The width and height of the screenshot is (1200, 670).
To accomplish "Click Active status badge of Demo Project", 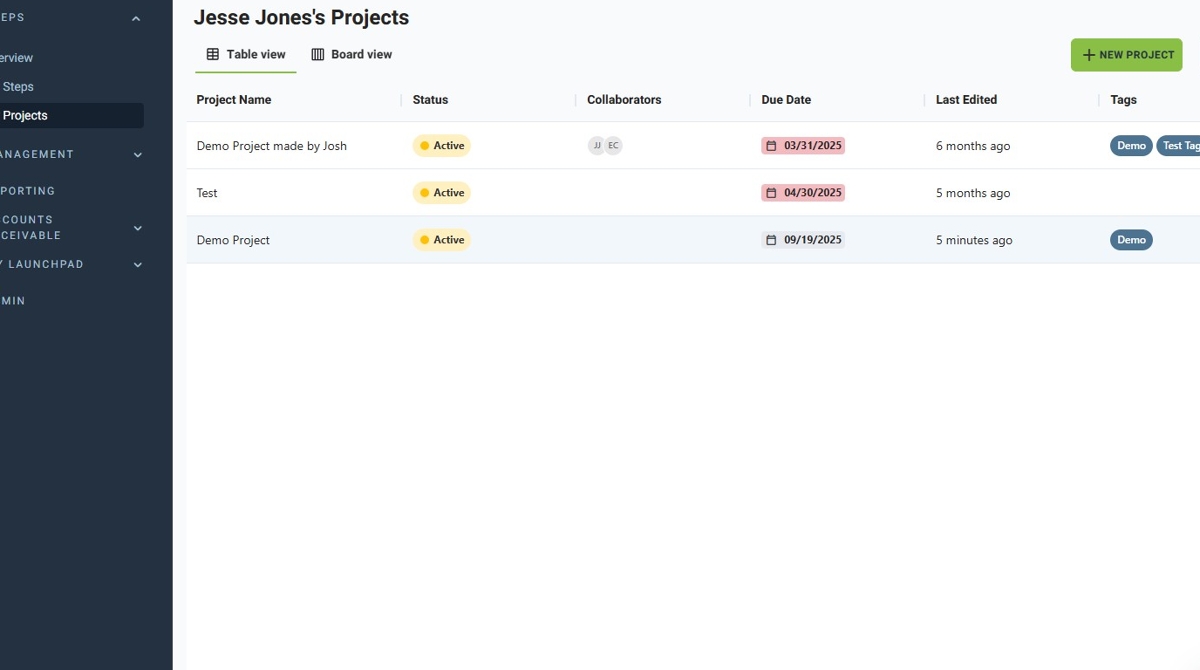I will tap(442, 240).
